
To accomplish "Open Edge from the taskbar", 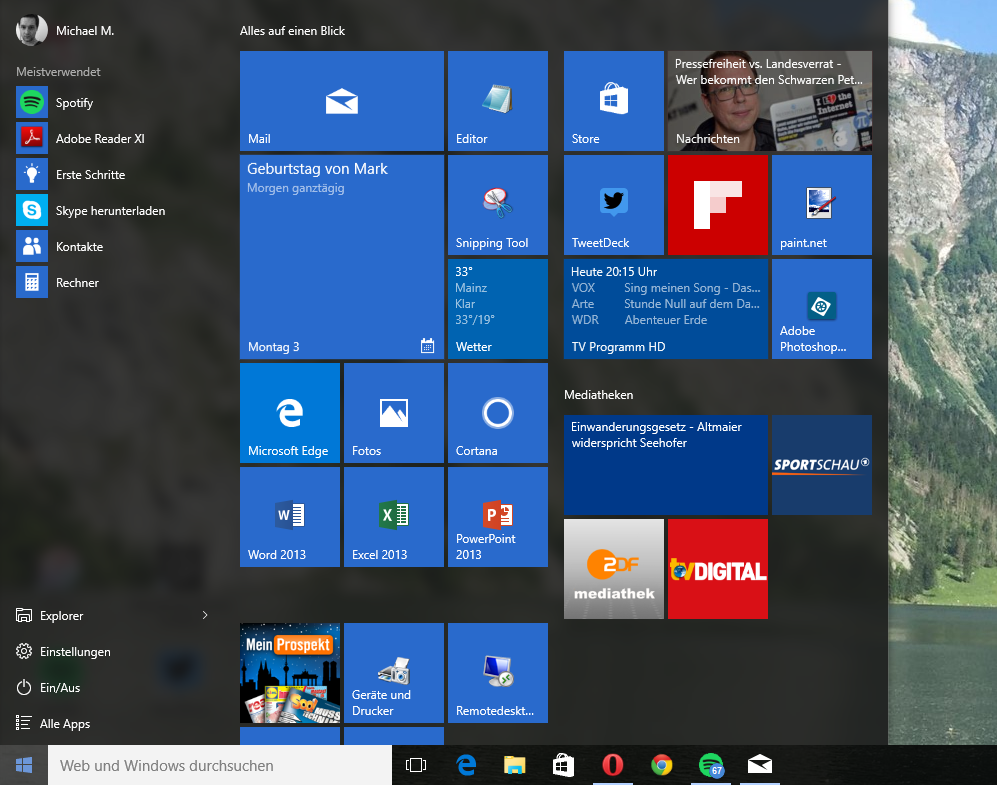I will pos(466,765).
